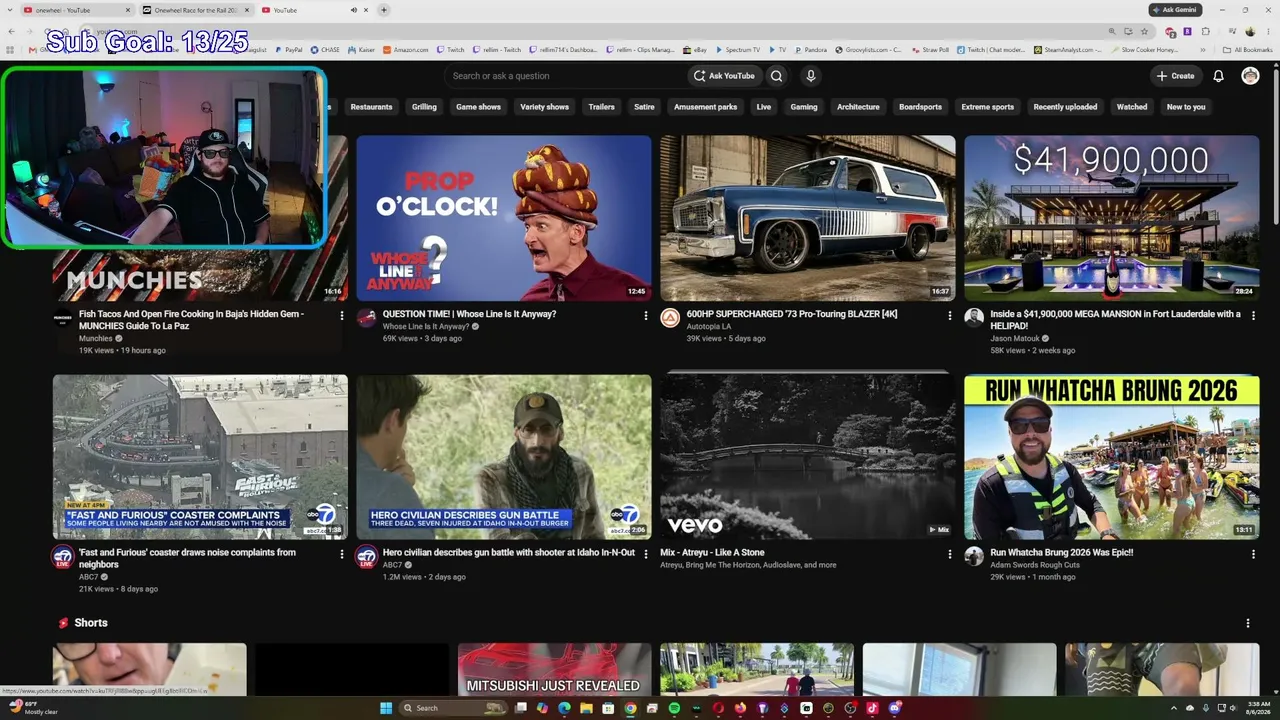Filter by the Gaming chip
Image resolution: width=1280 pixels, height=720 pixels.
[x=804, y=107]
